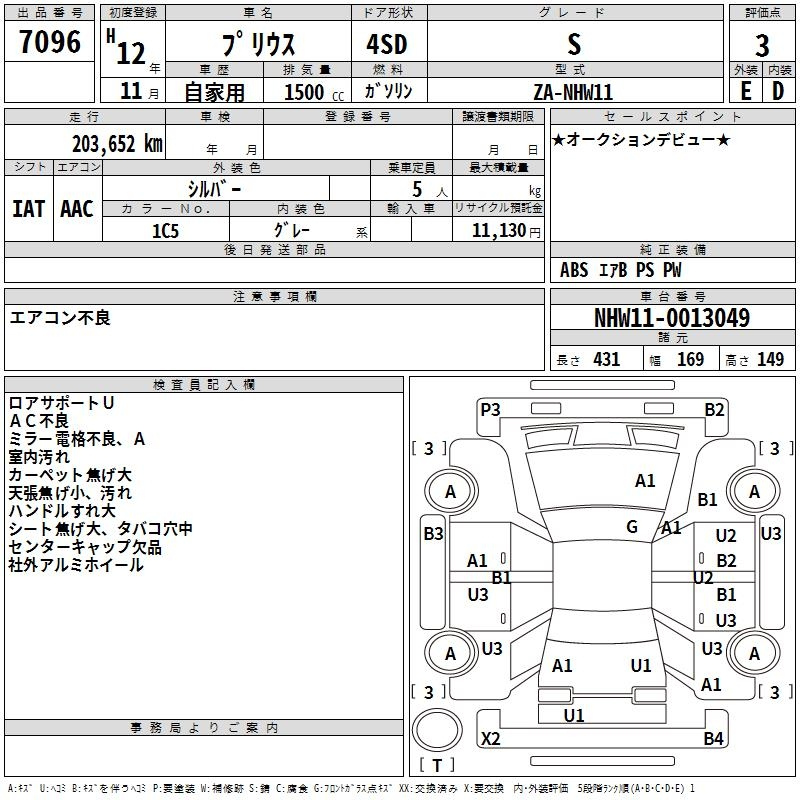
Task: Click the upper-right tire circle marked A
Action: click(754, 491)
